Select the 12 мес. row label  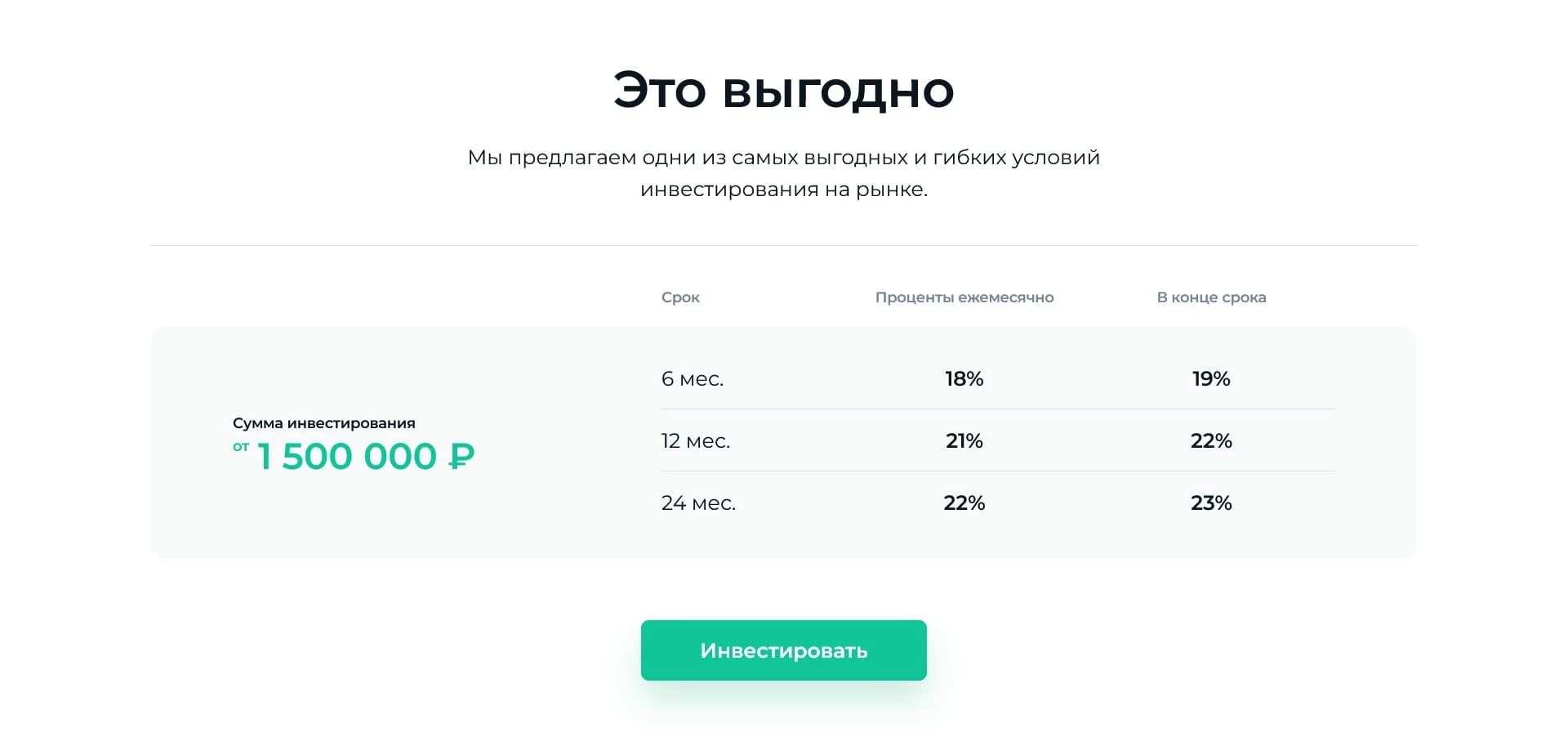coord(695,440)
